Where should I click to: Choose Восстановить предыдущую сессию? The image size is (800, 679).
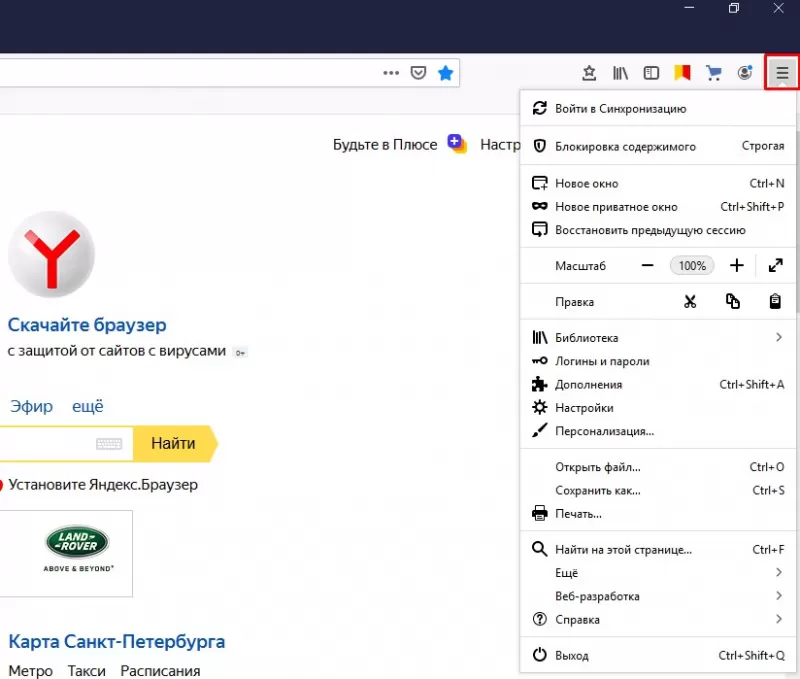tap(657, 230)
